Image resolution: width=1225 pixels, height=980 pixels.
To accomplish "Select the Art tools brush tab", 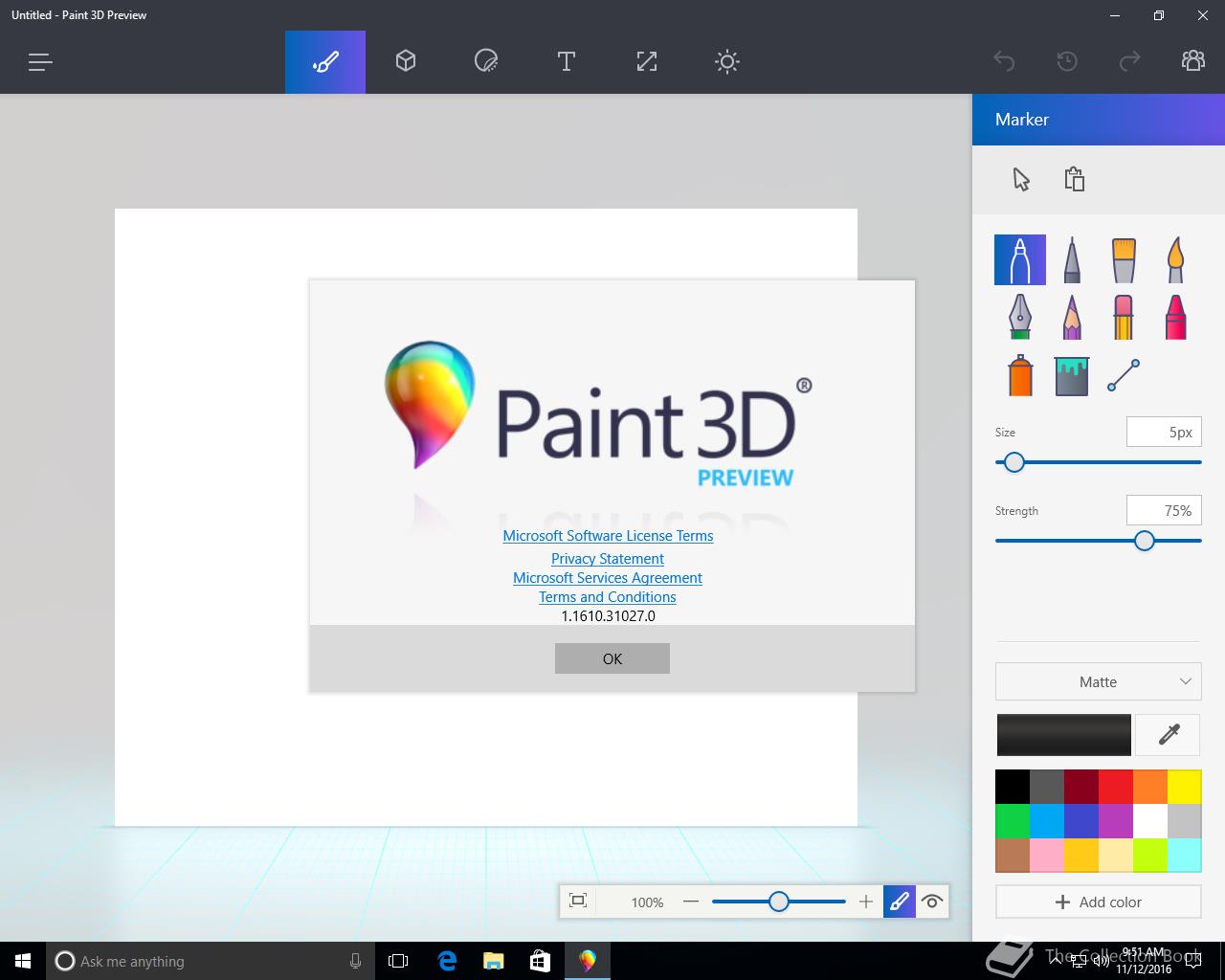I will click(x=325, y=62).
